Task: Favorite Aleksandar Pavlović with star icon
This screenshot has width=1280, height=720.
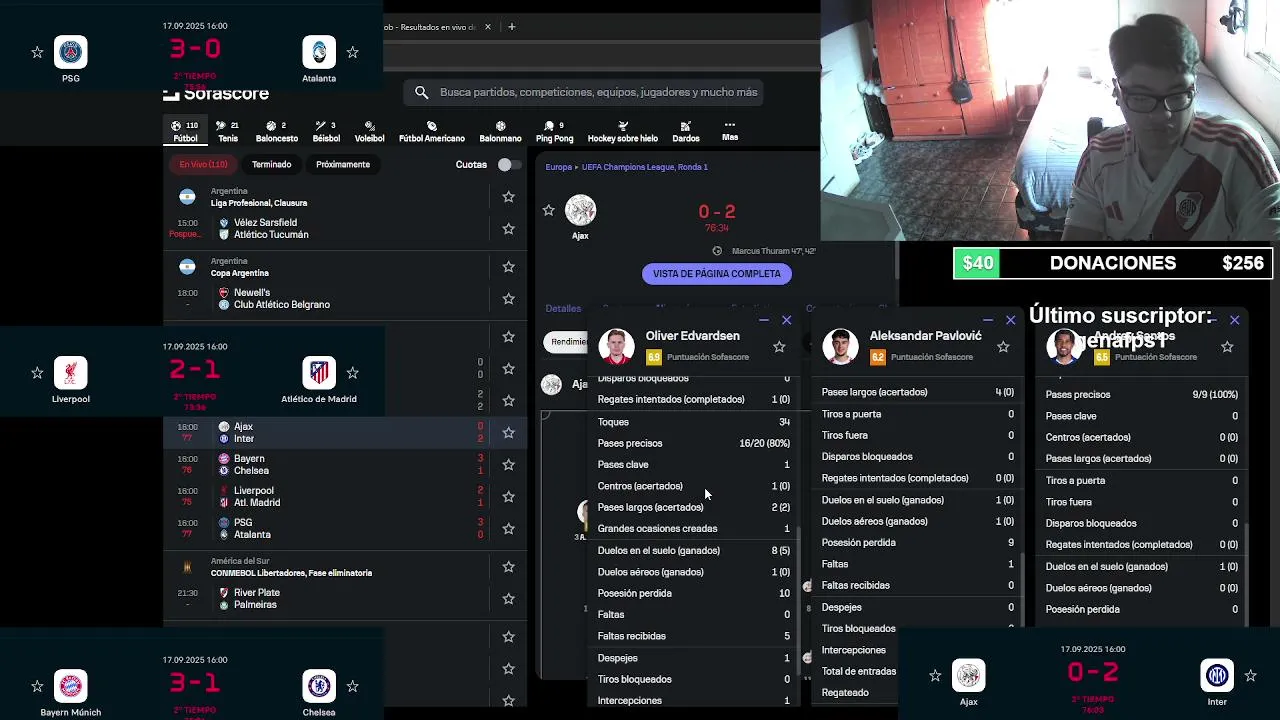Action: click(1003, 346)
